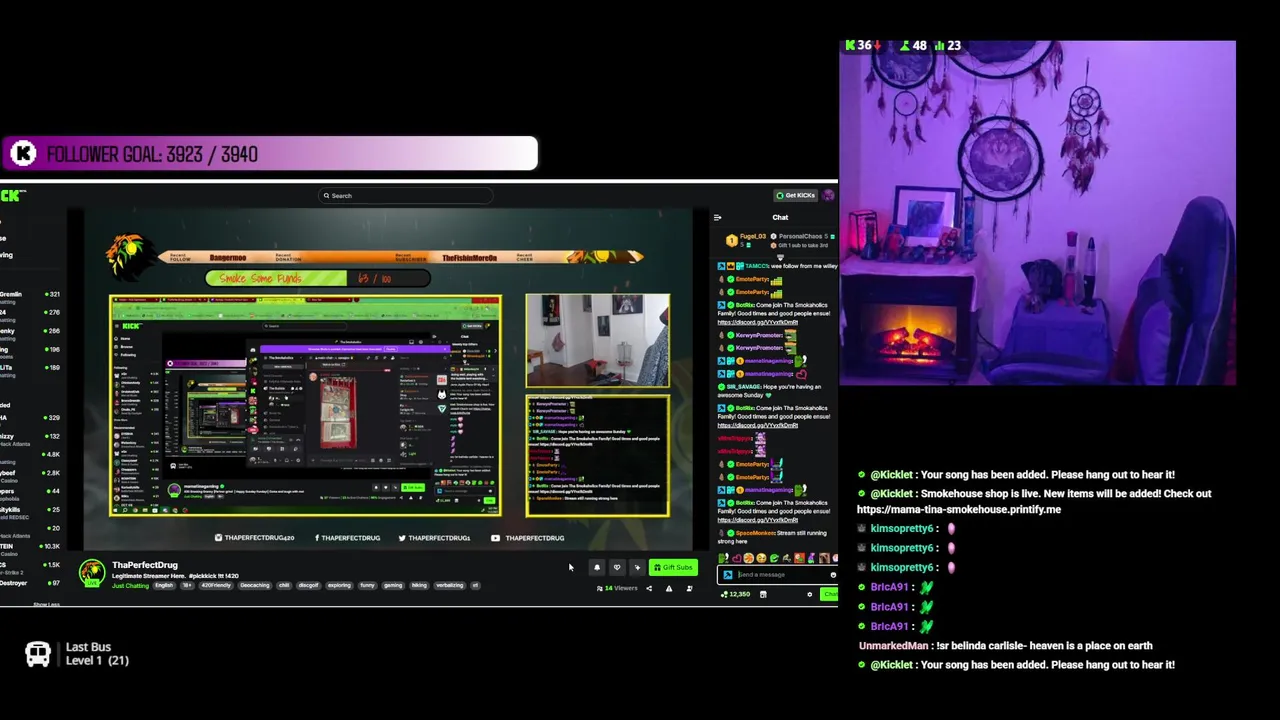This screenshot has height=720, width=1280.
Task: Select the verbalizing tag
Action: [450, 585]
